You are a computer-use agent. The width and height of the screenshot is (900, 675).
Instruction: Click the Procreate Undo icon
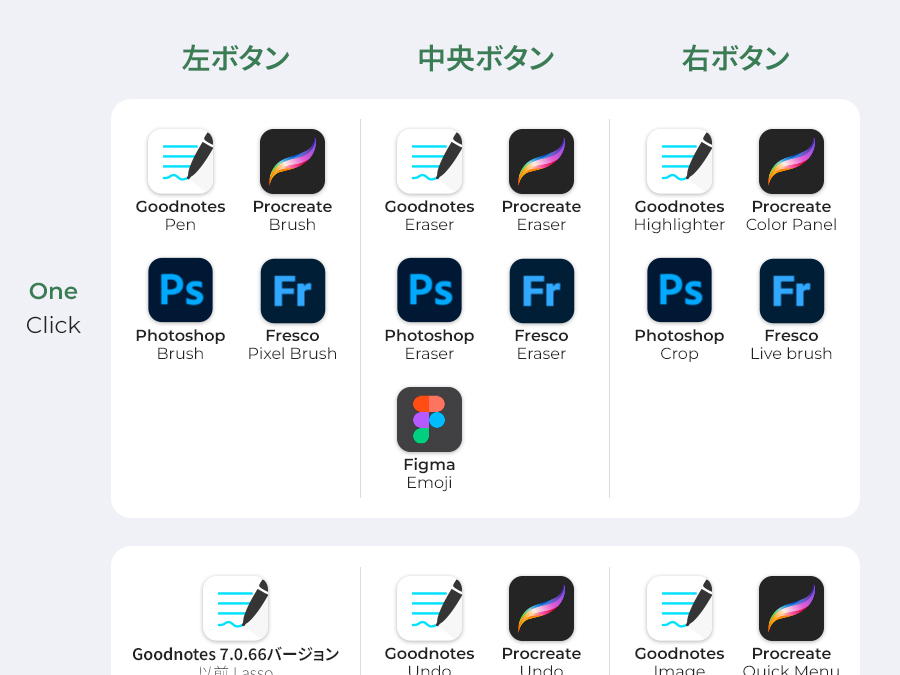(541, 608)
